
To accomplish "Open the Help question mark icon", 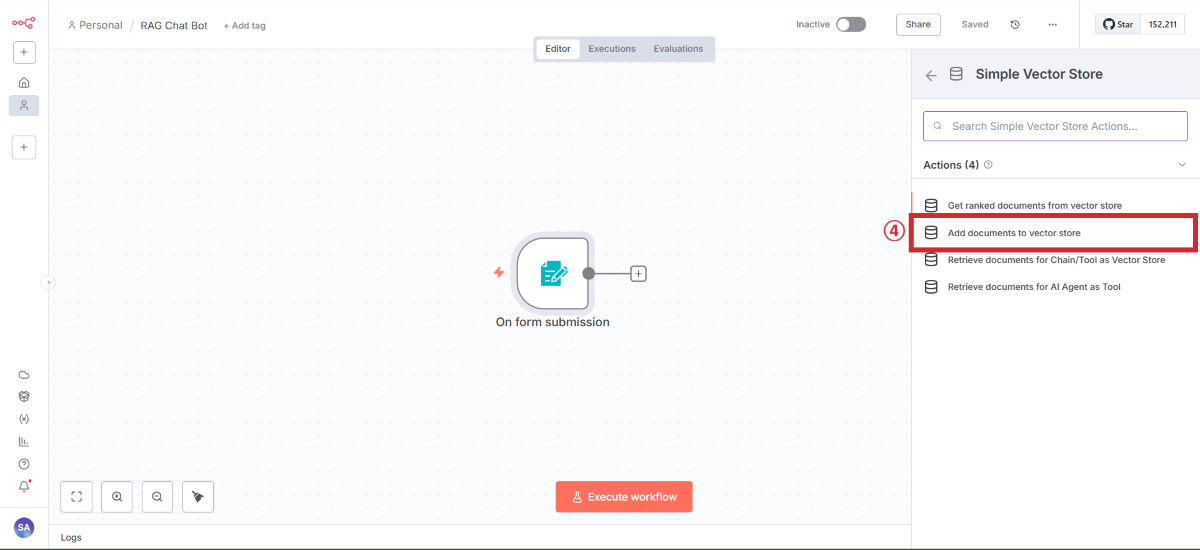I will coord(24,464).
